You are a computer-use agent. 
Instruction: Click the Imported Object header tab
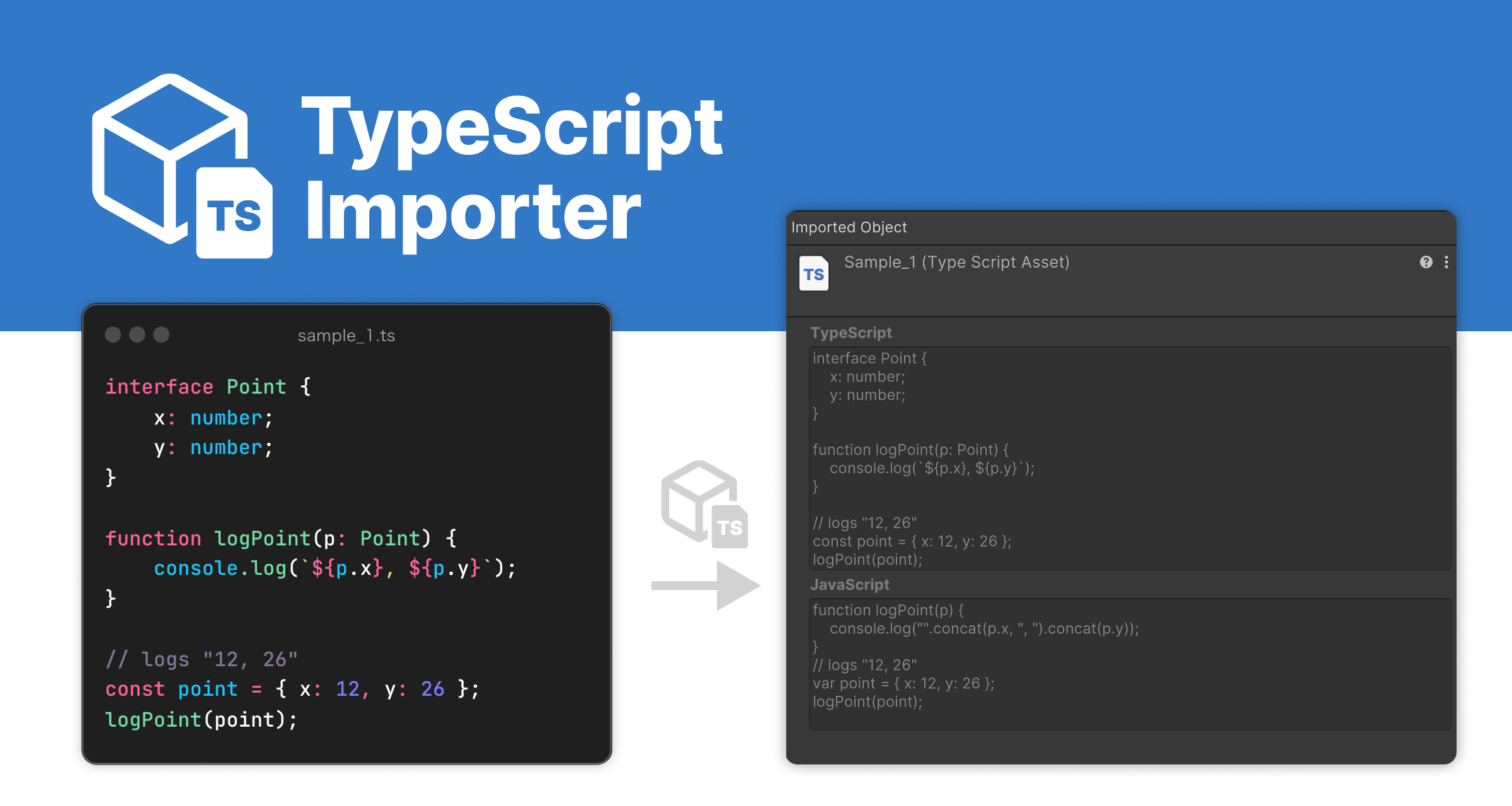[849, 227]
